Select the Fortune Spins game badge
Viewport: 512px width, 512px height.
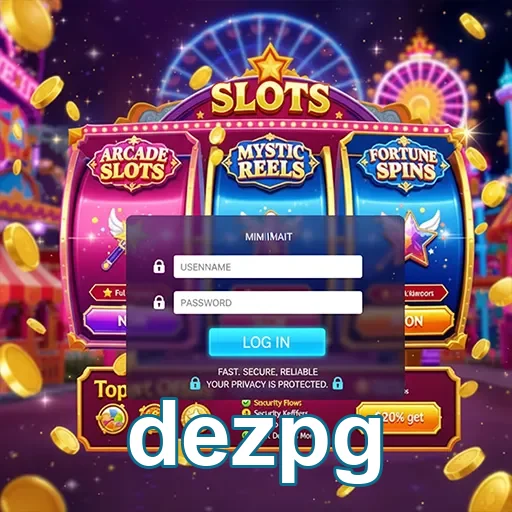tap(403, 164)
